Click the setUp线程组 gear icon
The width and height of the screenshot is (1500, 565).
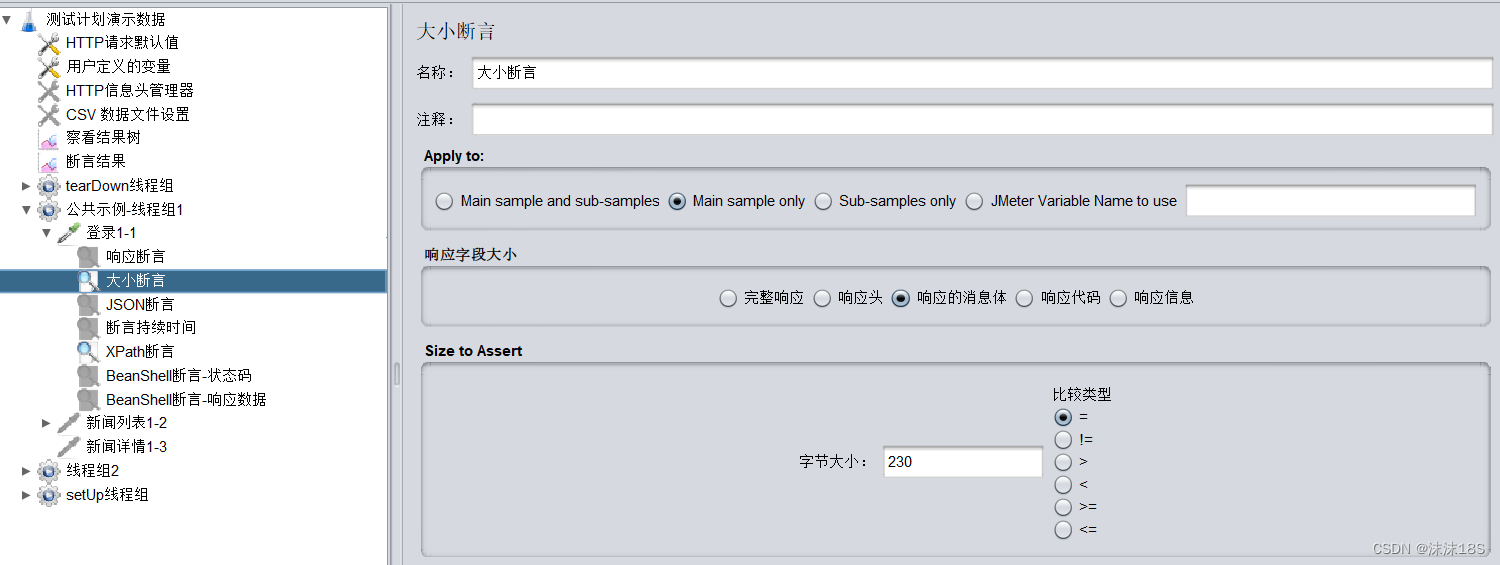tap(48, 495)
